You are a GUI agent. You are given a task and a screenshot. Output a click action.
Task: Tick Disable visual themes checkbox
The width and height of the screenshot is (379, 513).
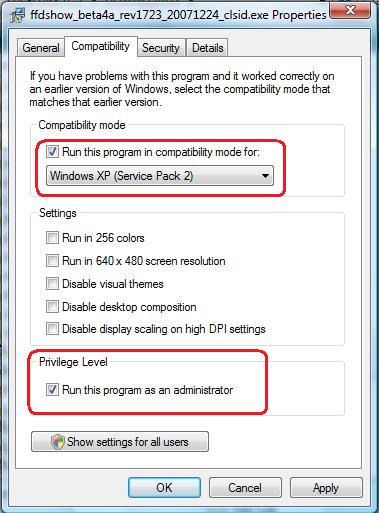pyautogui.click(x=52, y=284)
